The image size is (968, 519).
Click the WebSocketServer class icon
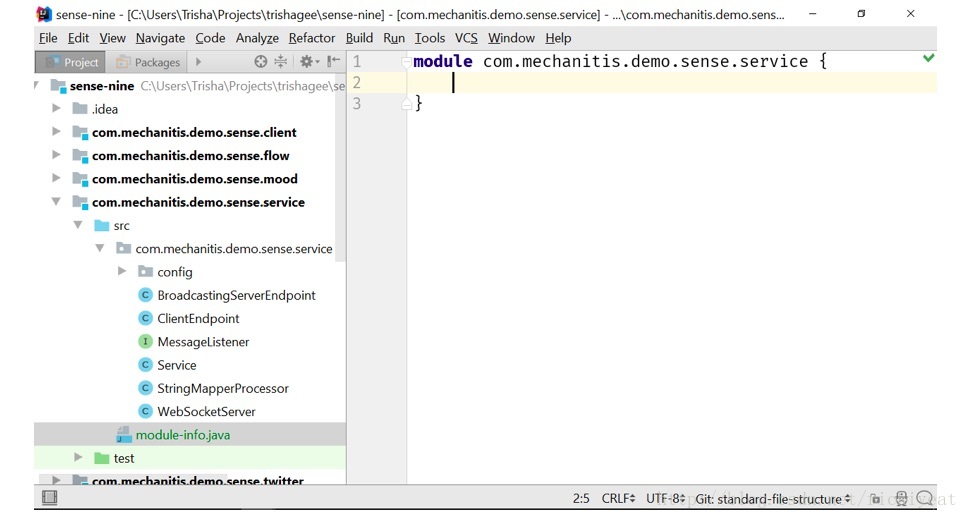click(x=145, y=411)
